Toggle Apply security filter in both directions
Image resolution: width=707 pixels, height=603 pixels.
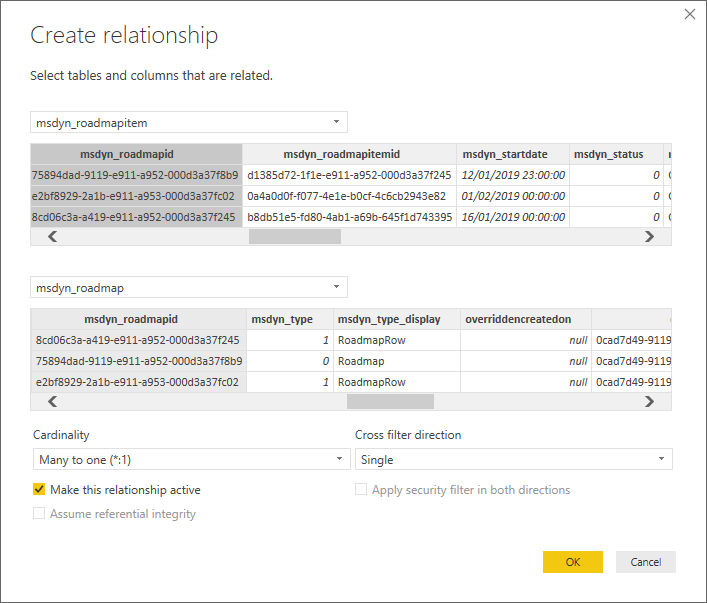pyautogui.click(x=362, y=490)
